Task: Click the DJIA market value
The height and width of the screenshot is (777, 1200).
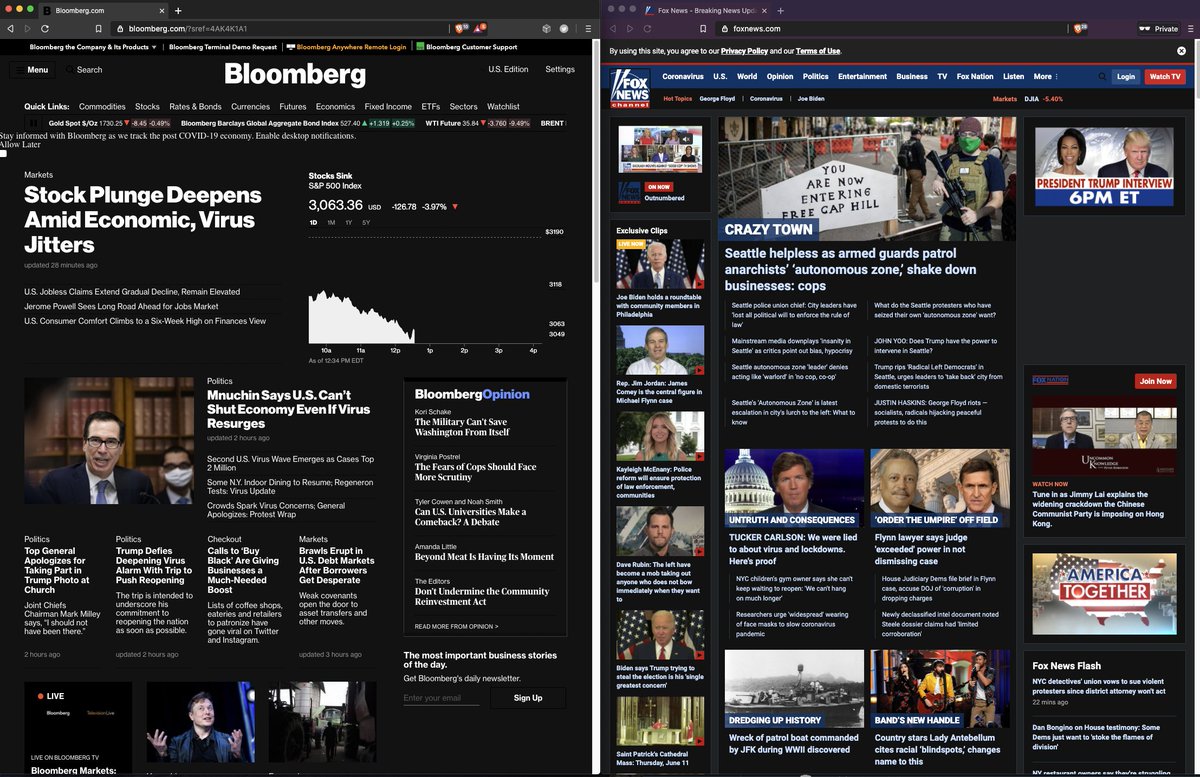Action: [x=1052, y=99]
